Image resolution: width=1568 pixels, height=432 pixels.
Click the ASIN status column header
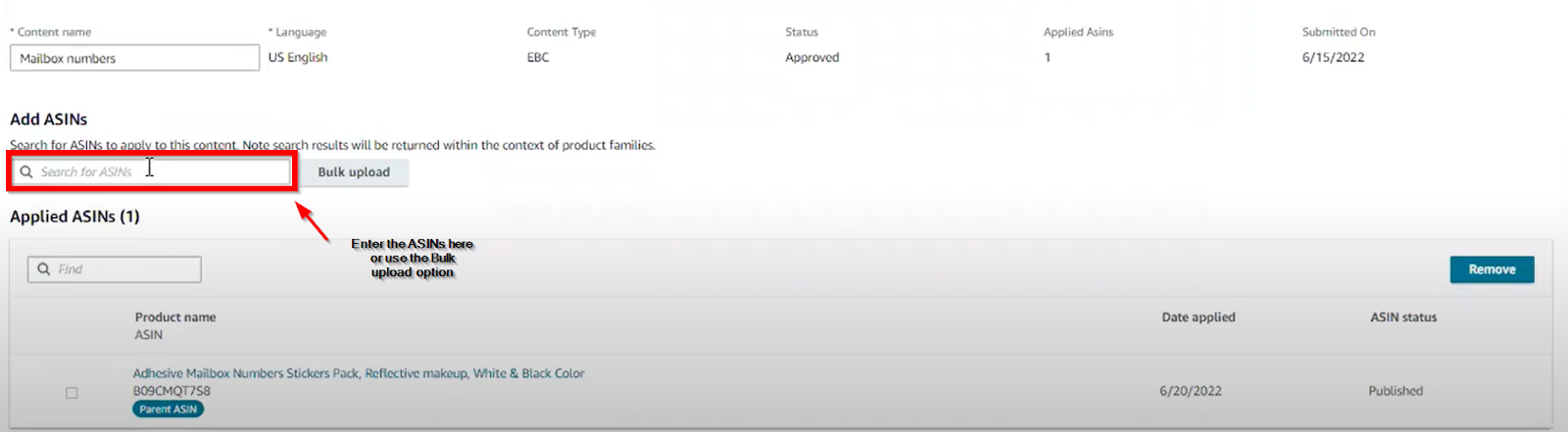[1402, 317]
